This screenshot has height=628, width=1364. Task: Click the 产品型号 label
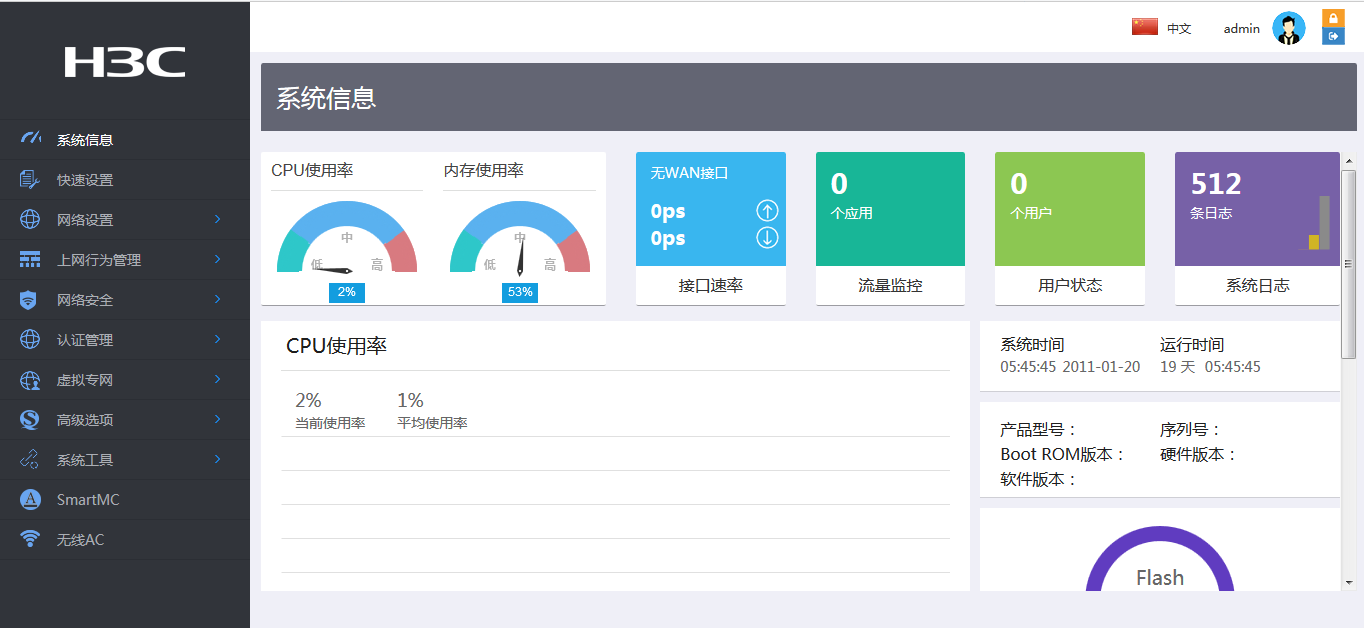click(x=1039, y=430)
